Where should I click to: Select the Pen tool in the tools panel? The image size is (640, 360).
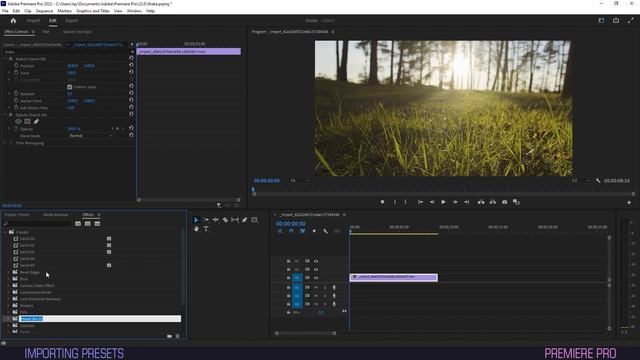point(244,220)
